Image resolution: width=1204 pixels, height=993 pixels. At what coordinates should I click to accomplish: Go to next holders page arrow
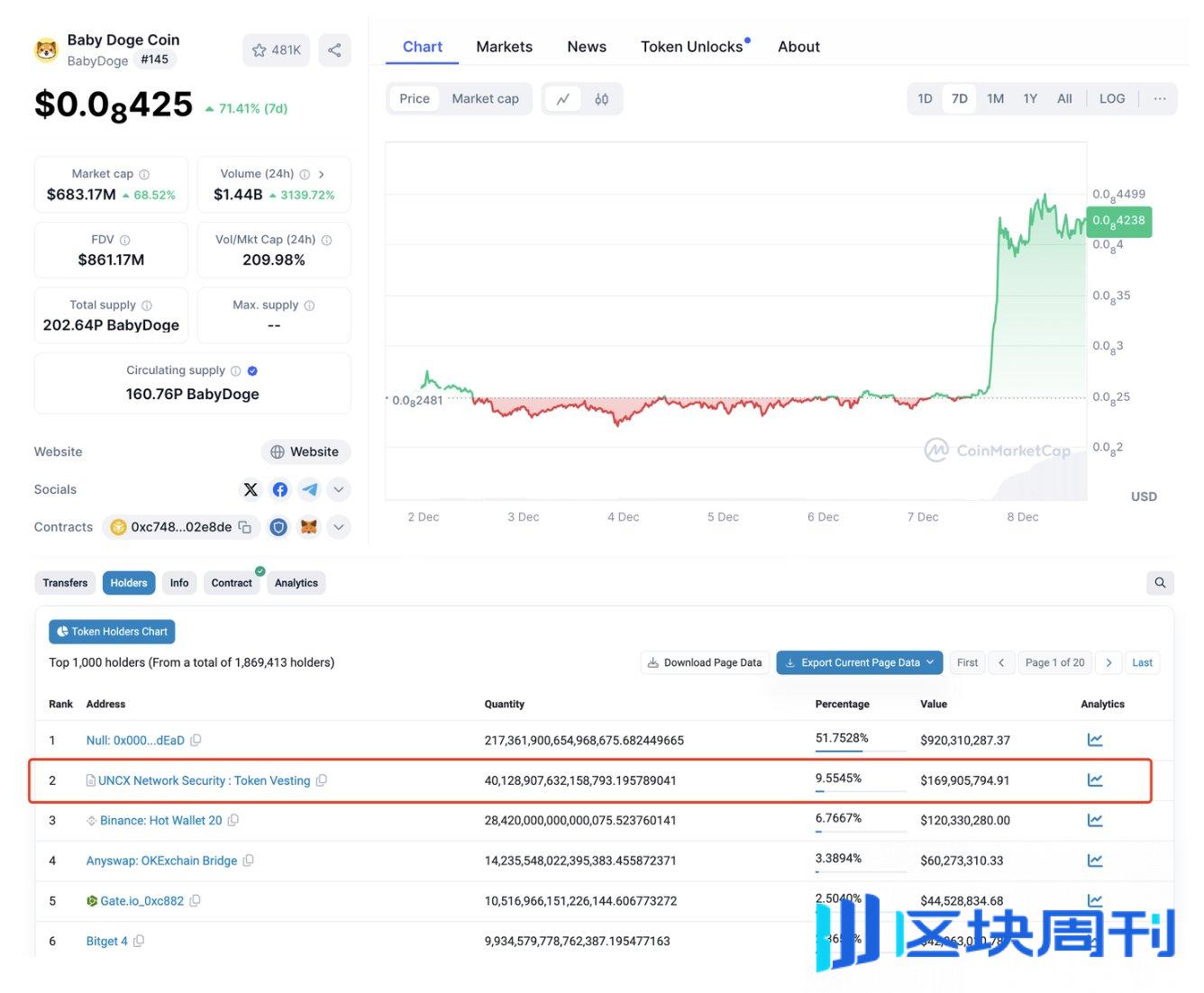(1109, 662)
